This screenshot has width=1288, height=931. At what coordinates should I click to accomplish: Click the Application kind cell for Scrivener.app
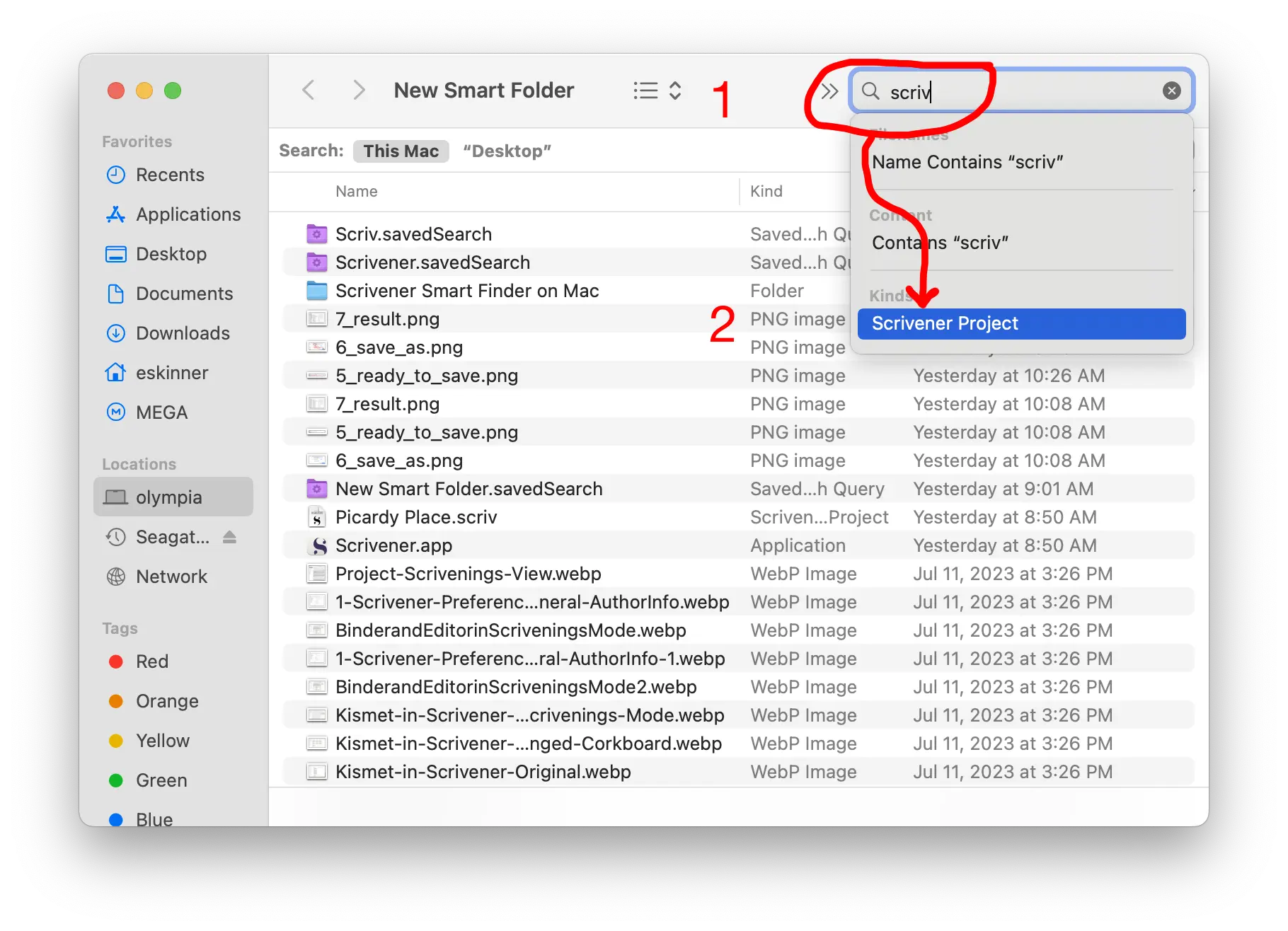coord(798,545)
